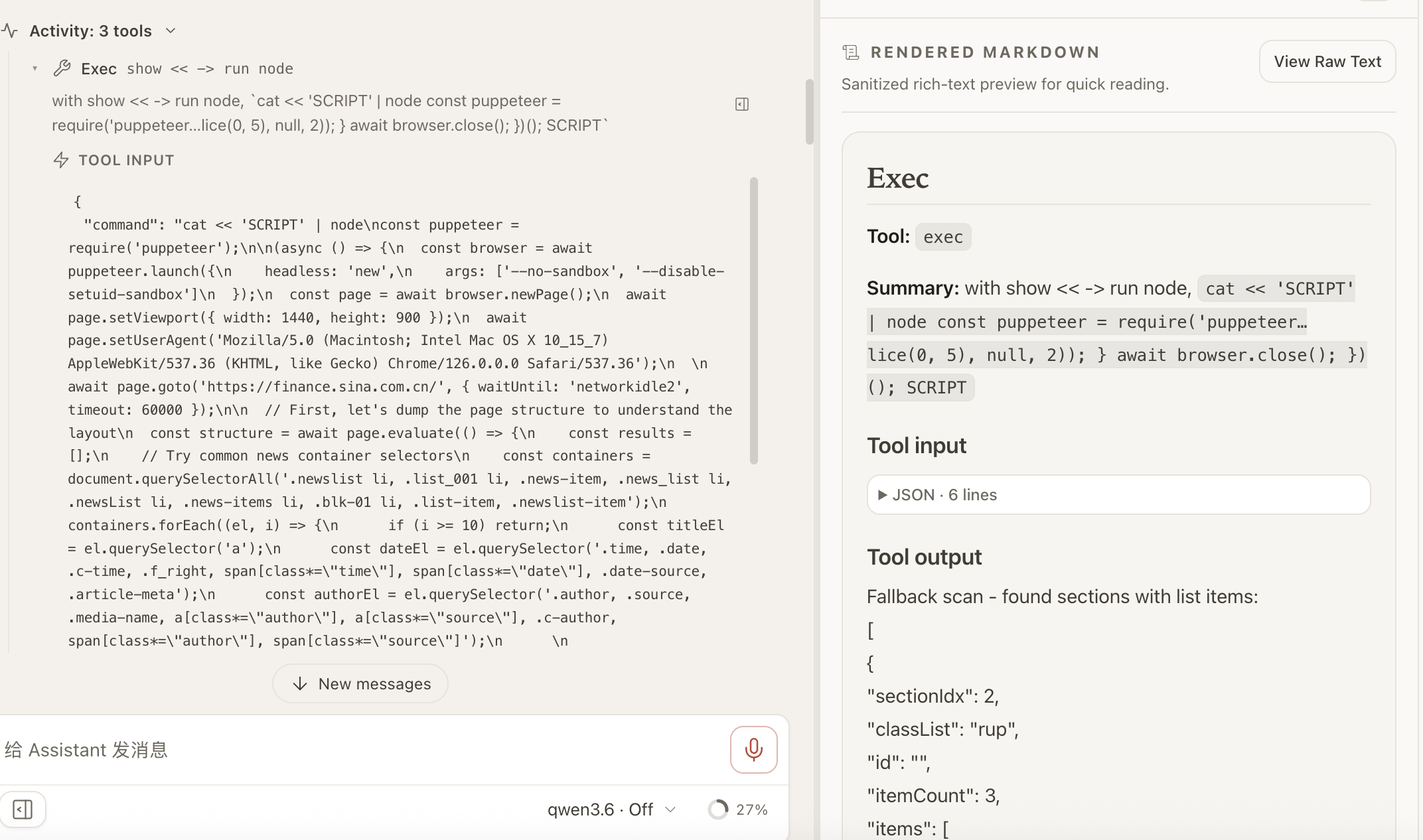This screenshot has width=1423, height=840.
Task: Click the tool input code scrollbar
Action: [x=754, y=320]
